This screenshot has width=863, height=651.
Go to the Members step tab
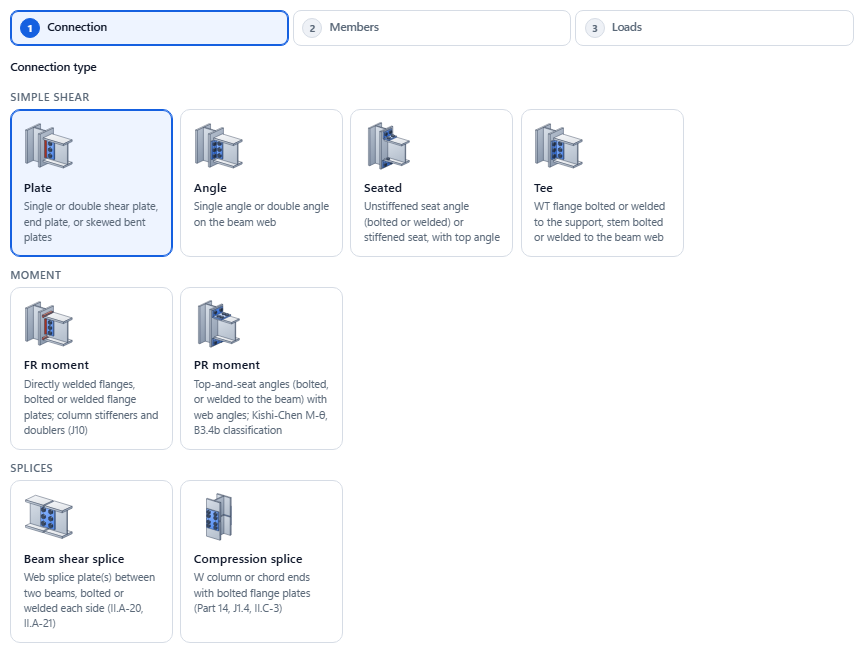[x=432, y=28]
